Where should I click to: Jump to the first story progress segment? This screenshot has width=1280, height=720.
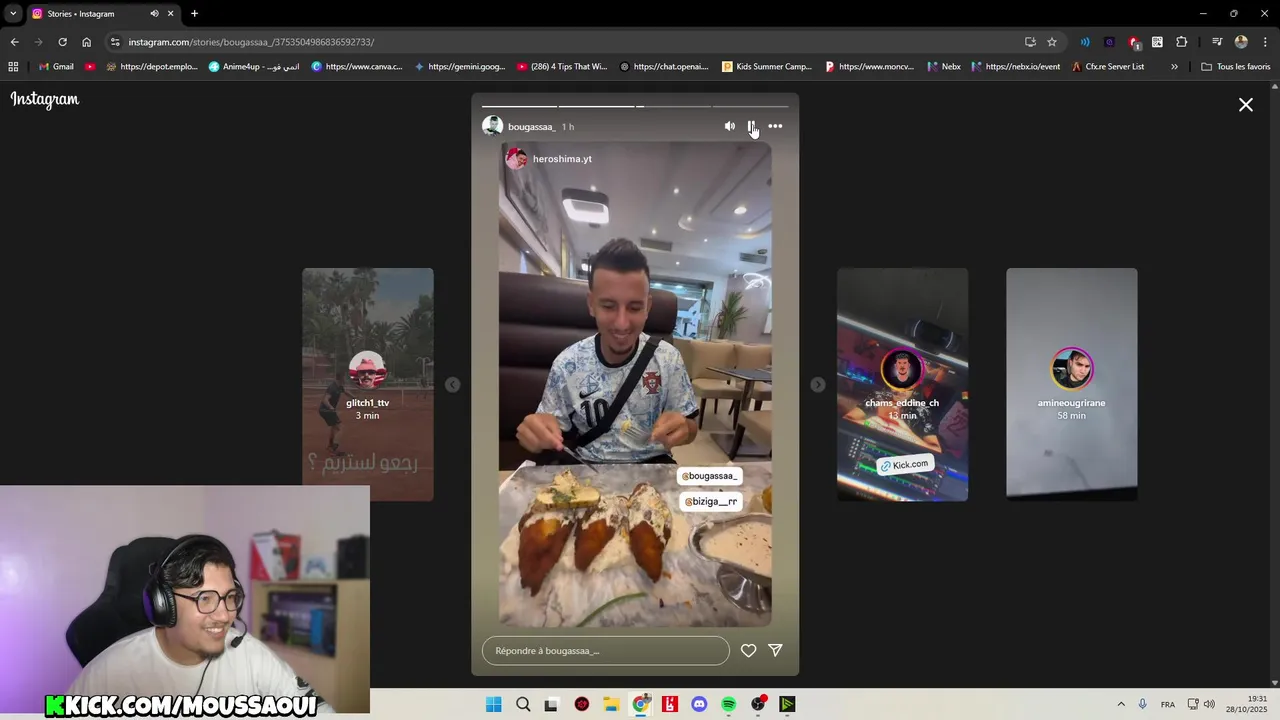[x=519, y=106]
